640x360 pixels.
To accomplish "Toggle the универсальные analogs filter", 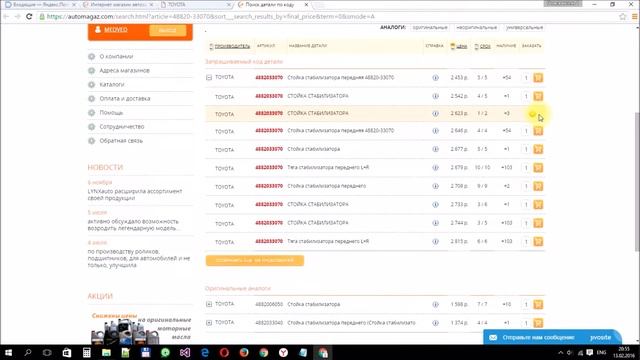I will tap(524, 27).
